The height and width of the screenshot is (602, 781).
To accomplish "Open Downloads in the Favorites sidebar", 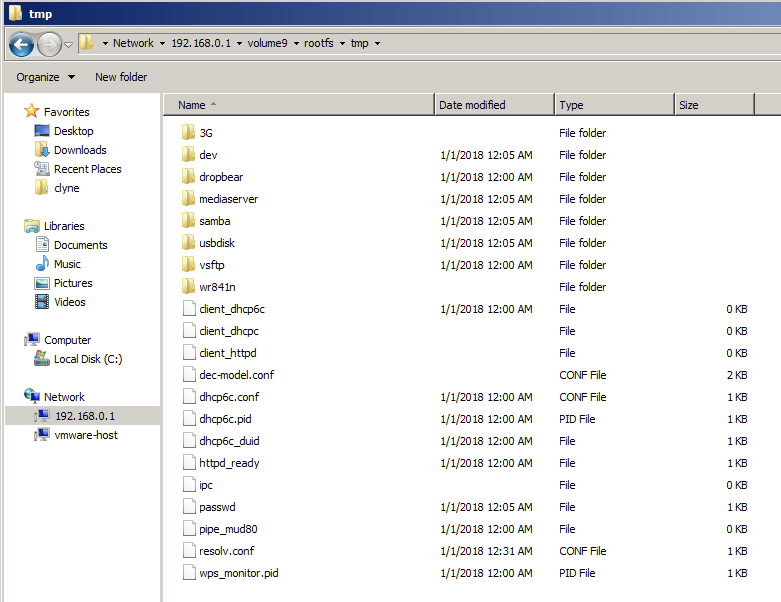I will click(80, 150).
